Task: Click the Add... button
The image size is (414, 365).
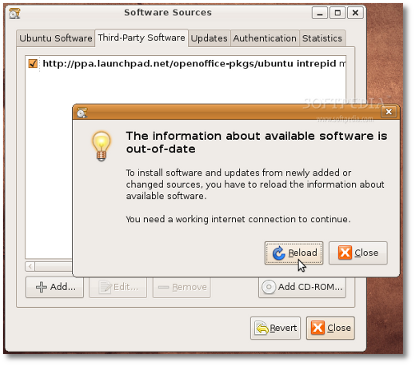Action: (55, 287)
